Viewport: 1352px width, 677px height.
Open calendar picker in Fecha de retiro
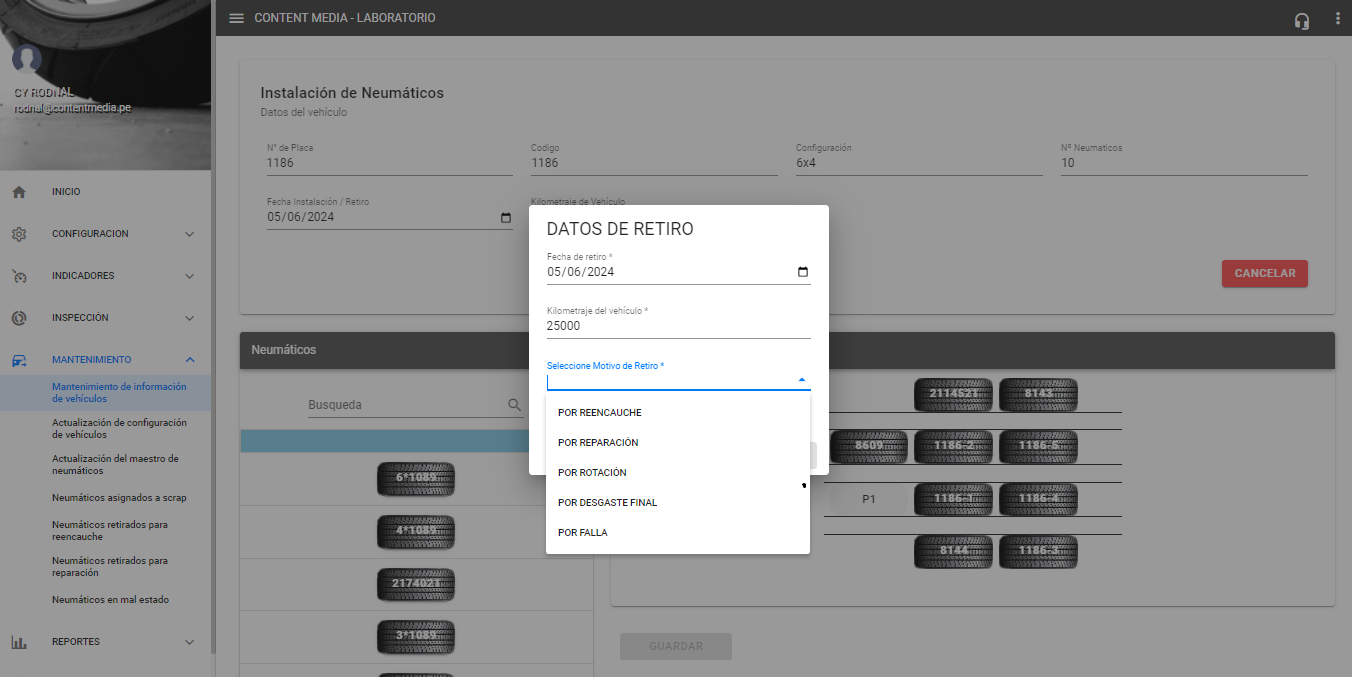tap(802, 272)
